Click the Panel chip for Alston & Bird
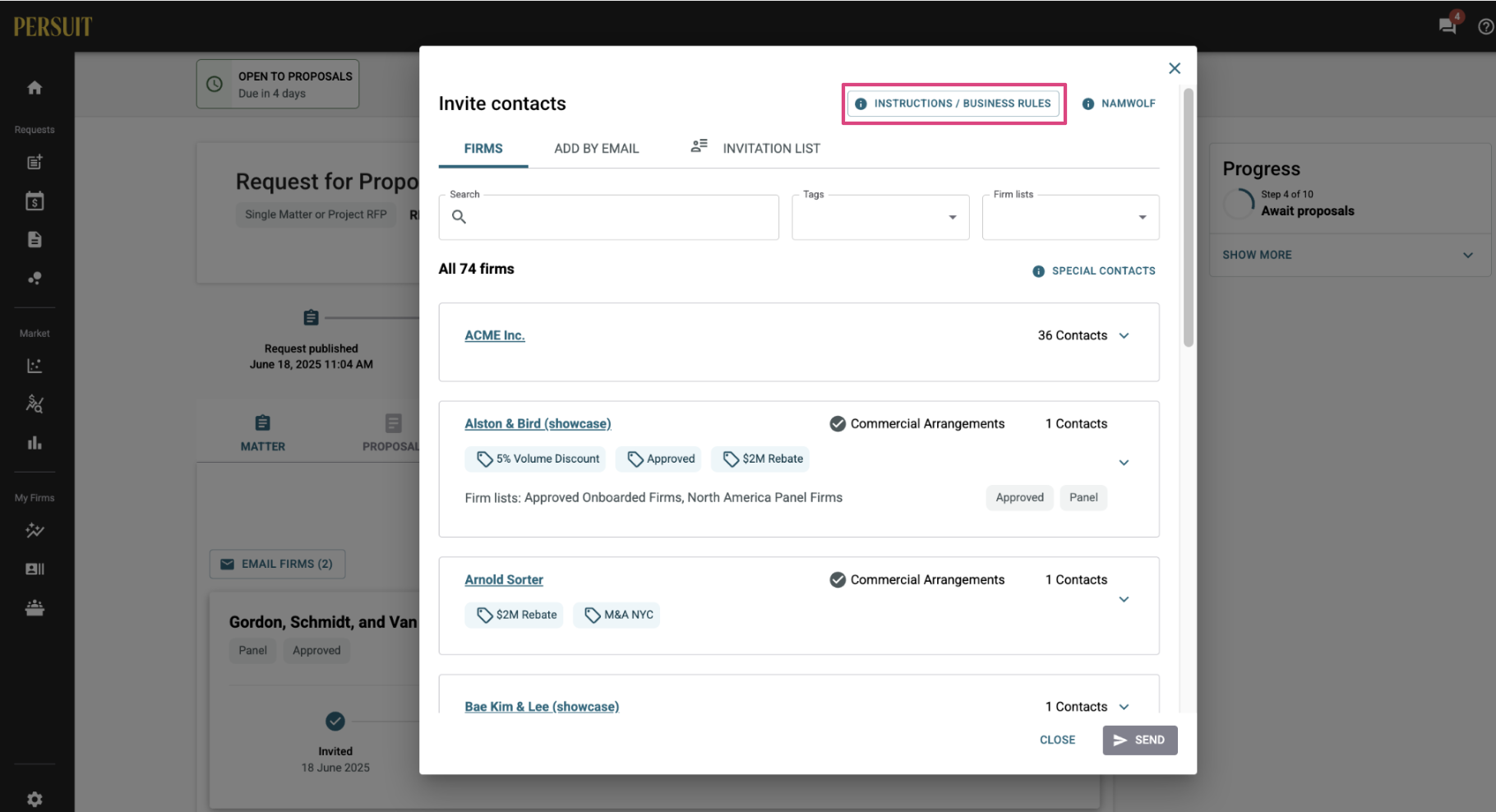The height and width of the screenshot is (812, 1496). (1083, 497)
